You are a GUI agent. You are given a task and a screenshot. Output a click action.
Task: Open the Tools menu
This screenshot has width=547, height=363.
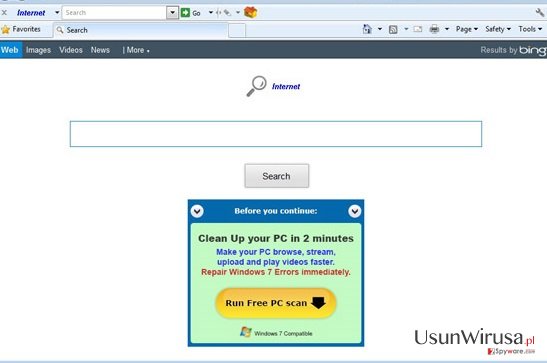530,29
